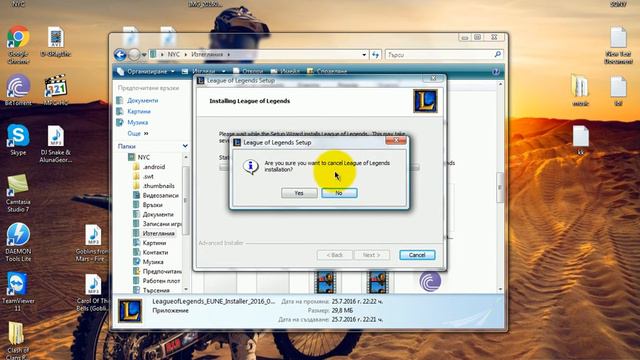This screenshot has width=640, height=360.
Task: Select the New Text Document desktop icon
Action: [x=618, y=45]
